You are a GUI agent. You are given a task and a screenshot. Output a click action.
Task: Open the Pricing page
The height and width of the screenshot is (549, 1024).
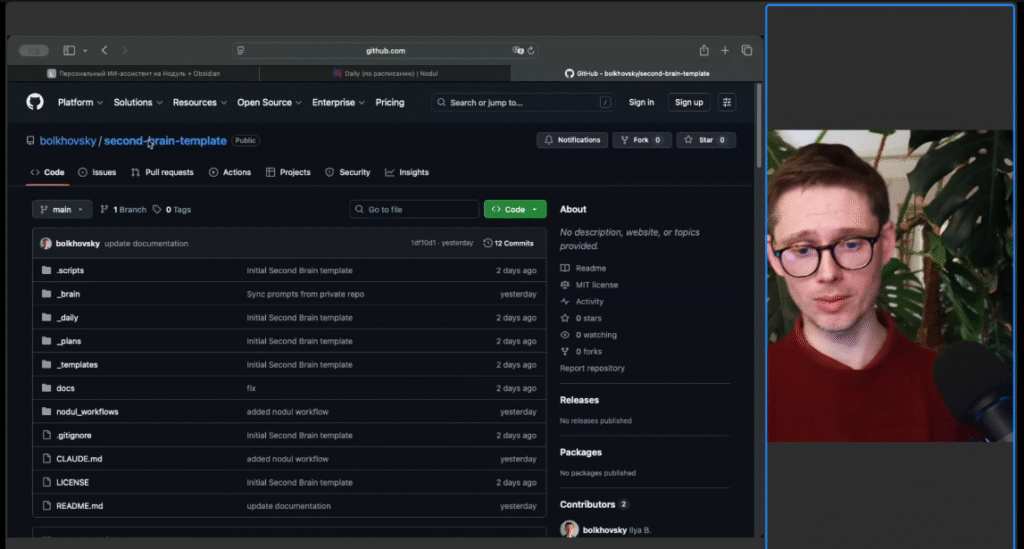[390, 102]
